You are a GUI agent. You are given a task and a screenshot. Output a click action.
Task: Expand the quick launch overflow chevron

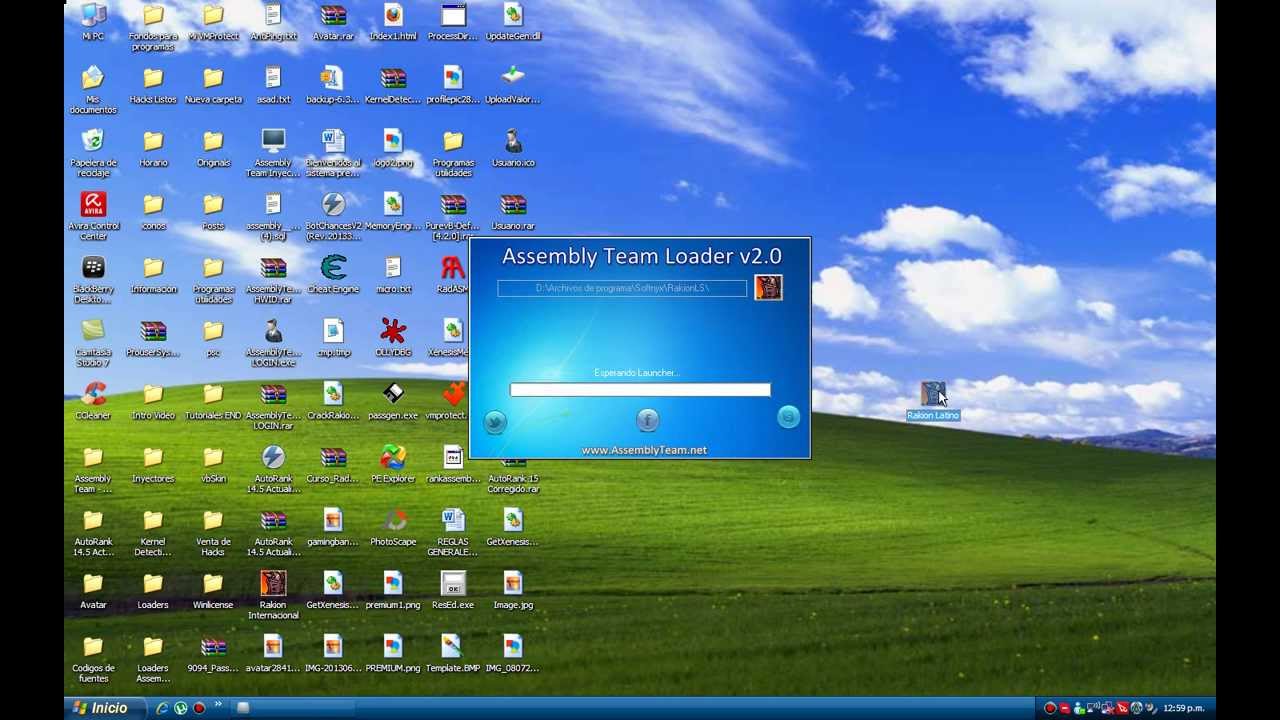(217, 705)
